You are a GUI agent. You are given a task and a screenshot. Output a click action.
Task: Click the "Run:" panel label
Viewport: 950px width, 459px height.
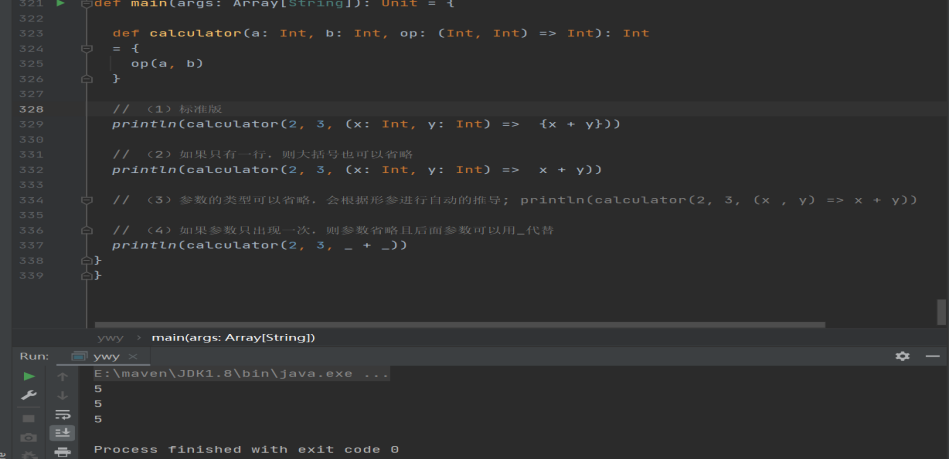[x=34, y=356]
